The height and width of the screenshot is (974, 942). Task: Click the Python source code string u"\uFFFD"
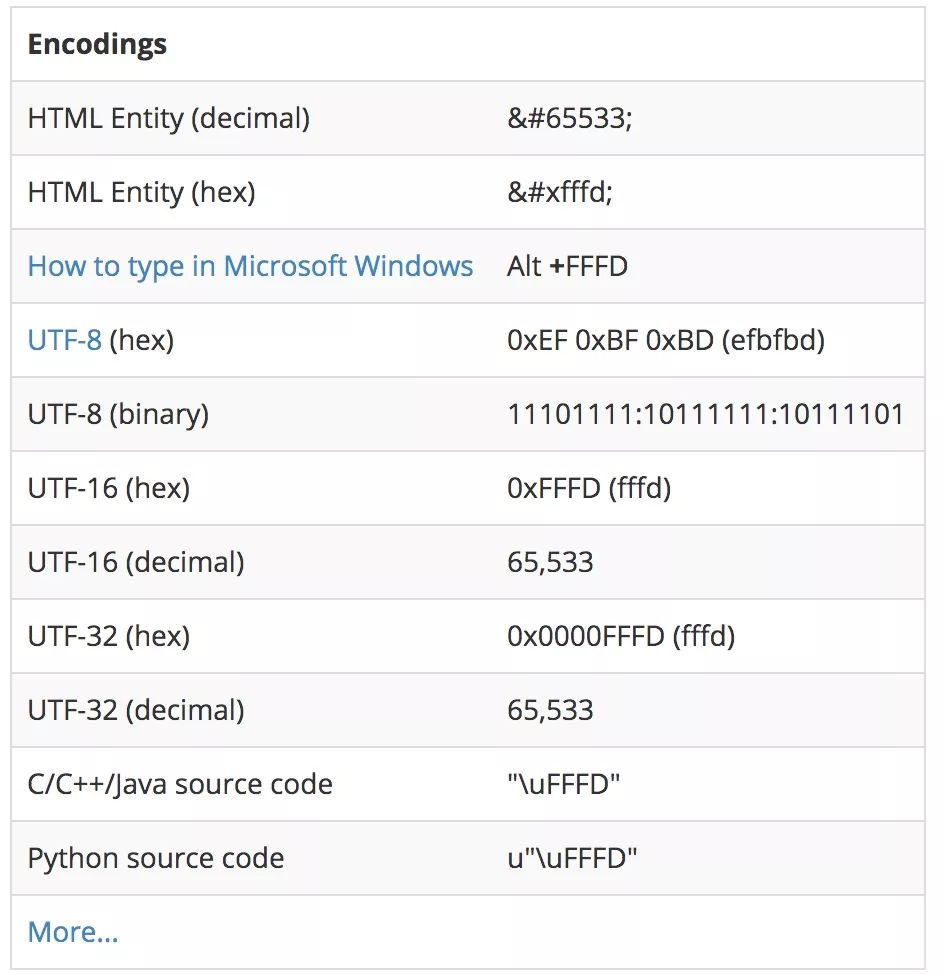pyautogui.click(x=572, y=858)
